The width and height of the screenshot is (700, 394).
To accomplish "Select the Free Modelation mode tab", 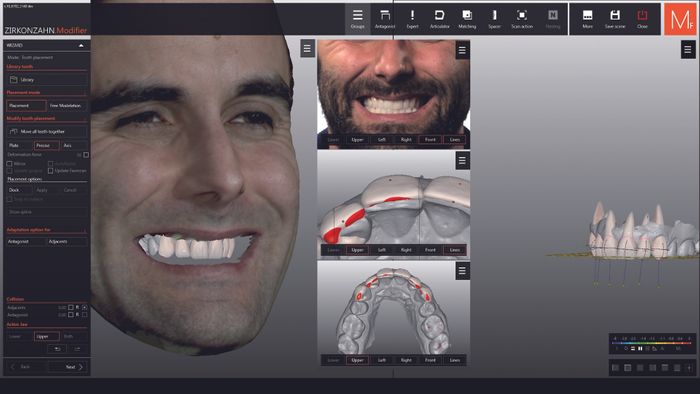I will coord(67,106).
